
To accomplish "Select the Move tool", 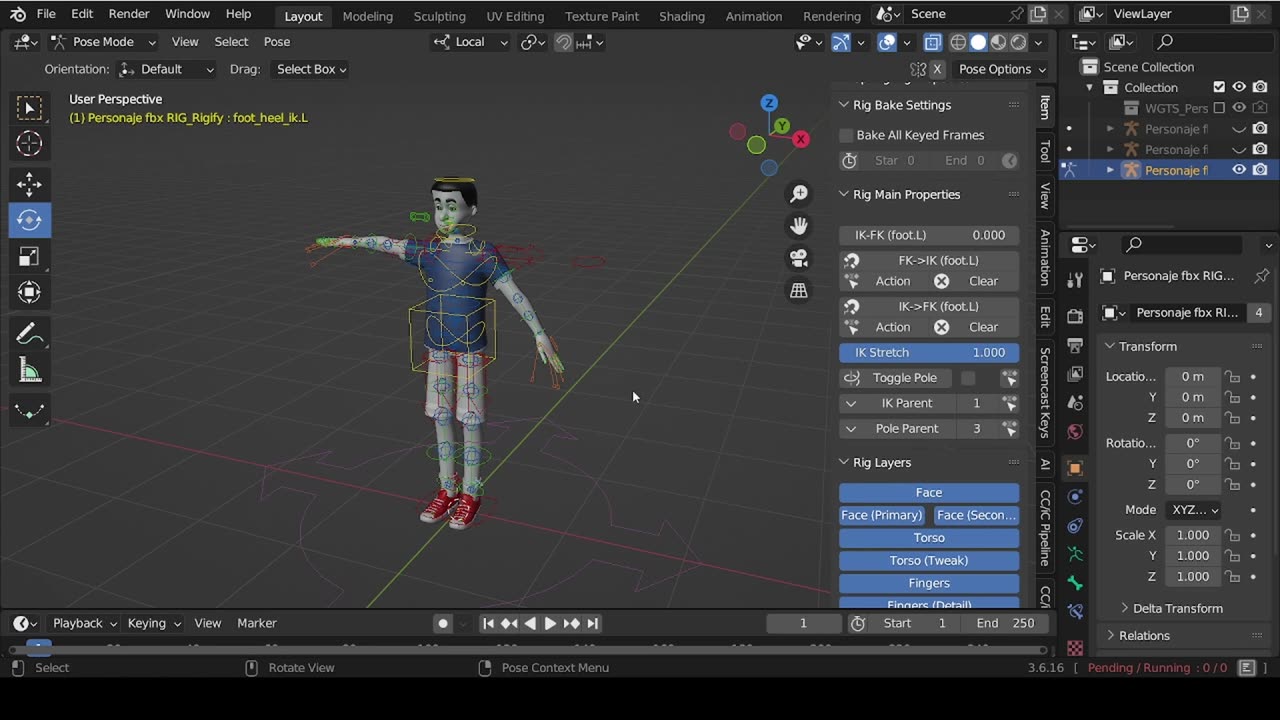I will pos(29,184).
